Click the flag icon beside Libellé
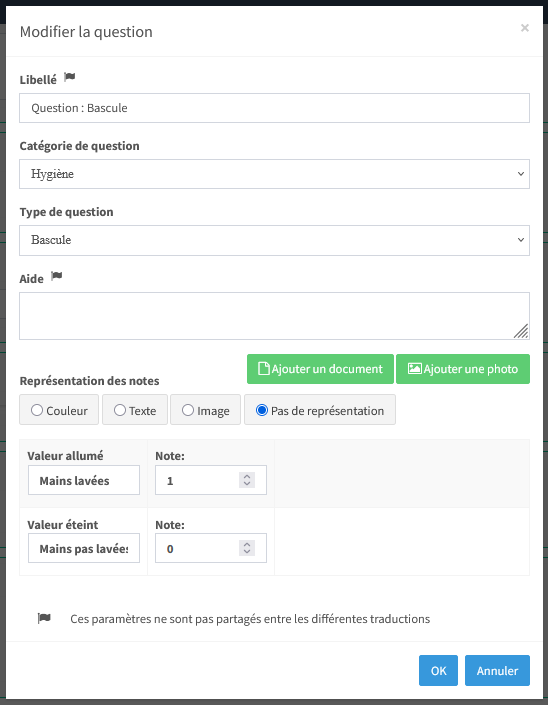548x705 pixels. [x=70, y=77]
